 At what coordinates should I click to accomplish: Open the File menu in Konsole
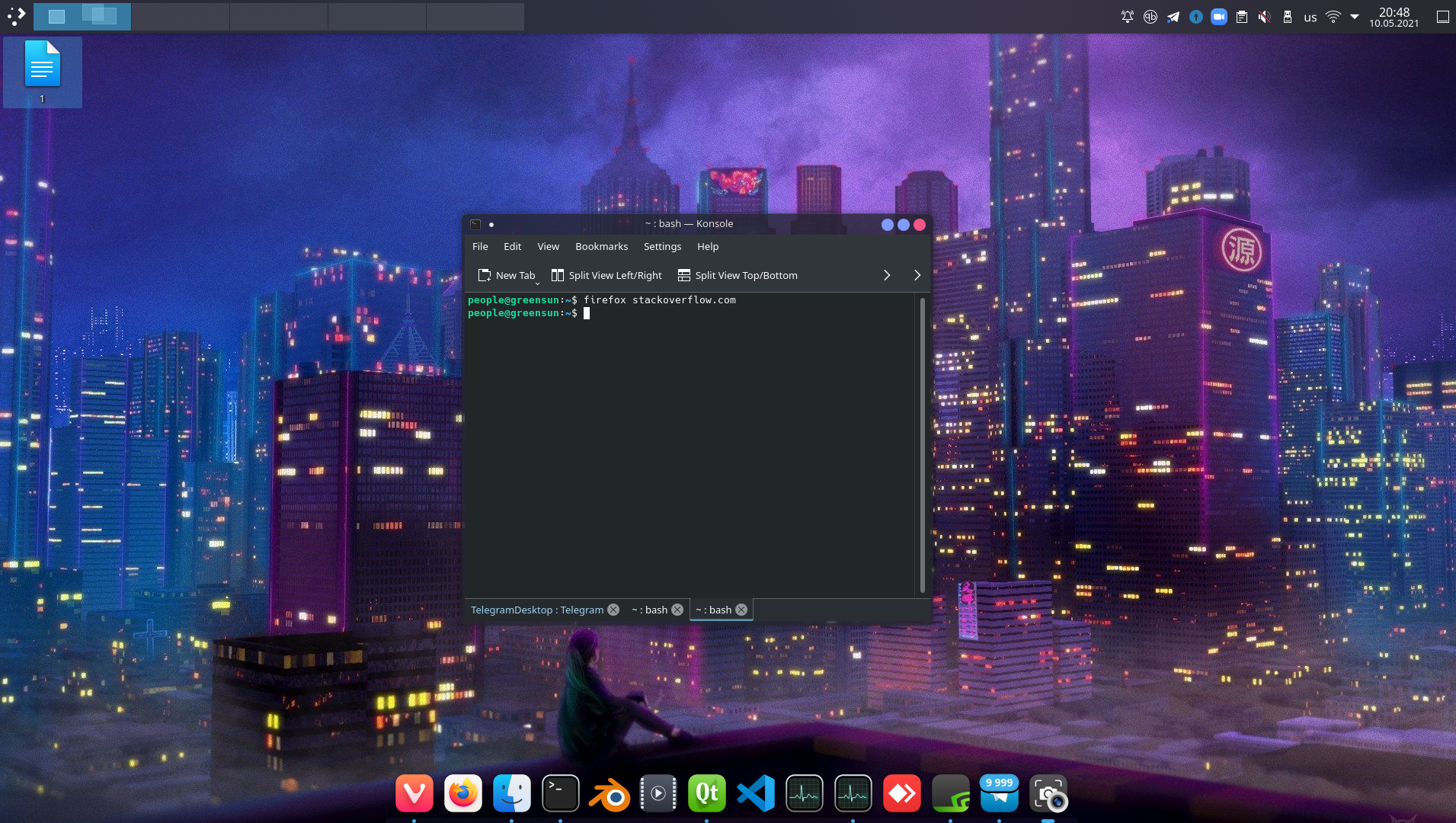(x=480, y=246)
